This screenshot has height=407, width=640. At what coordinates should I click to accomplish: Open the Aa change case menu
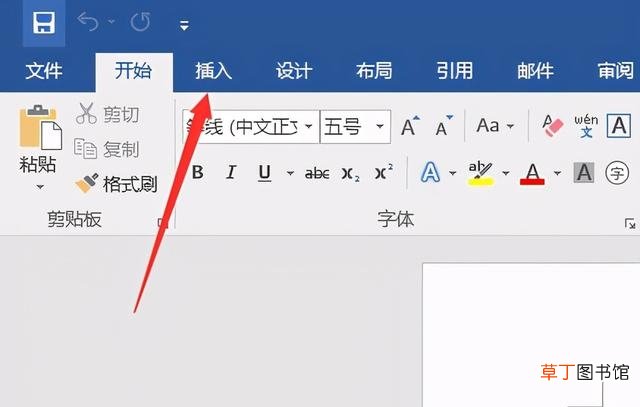(x=495, y=126)
